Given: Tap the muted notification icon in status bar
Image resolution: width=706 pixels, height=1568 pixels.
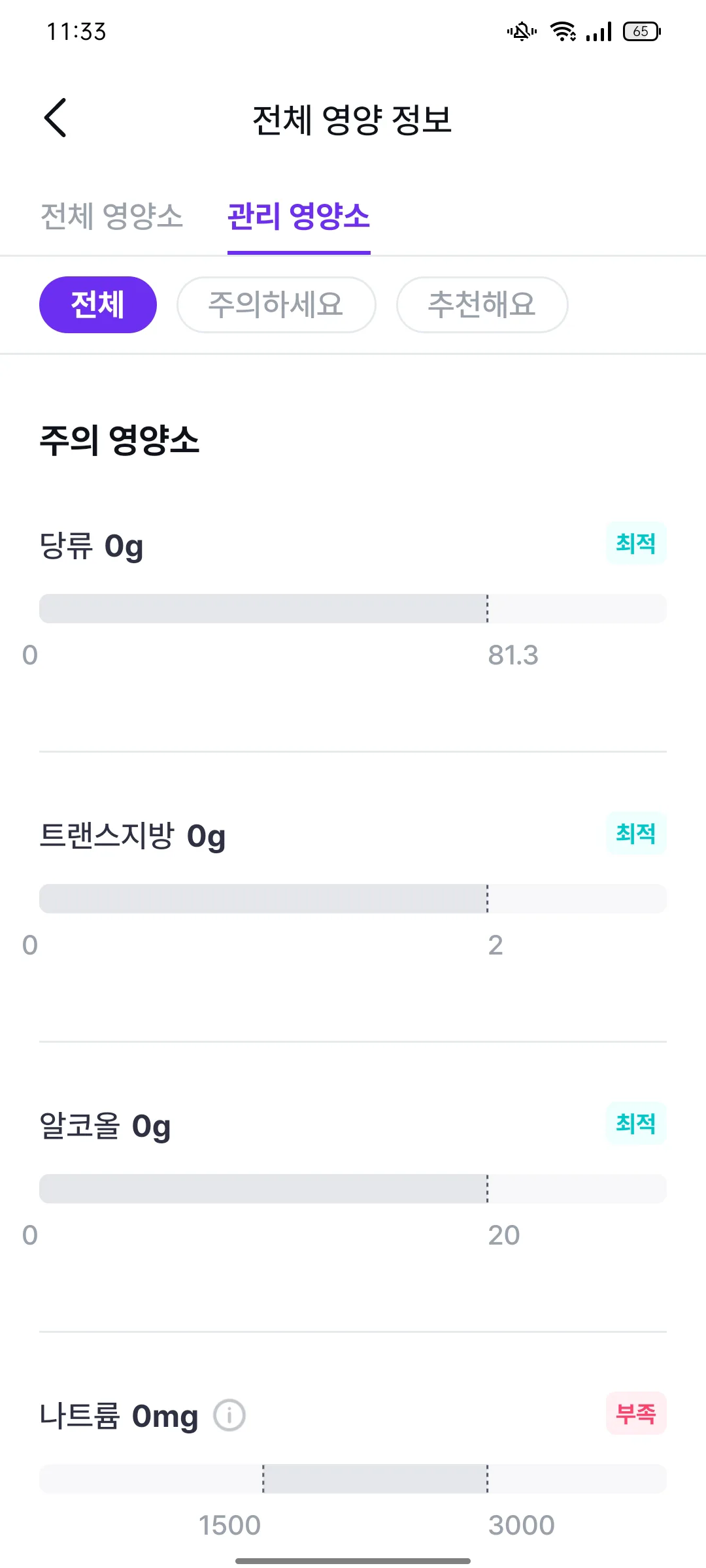Looking at the screenshot, I should pyautogui.click(x=522, y=31).
